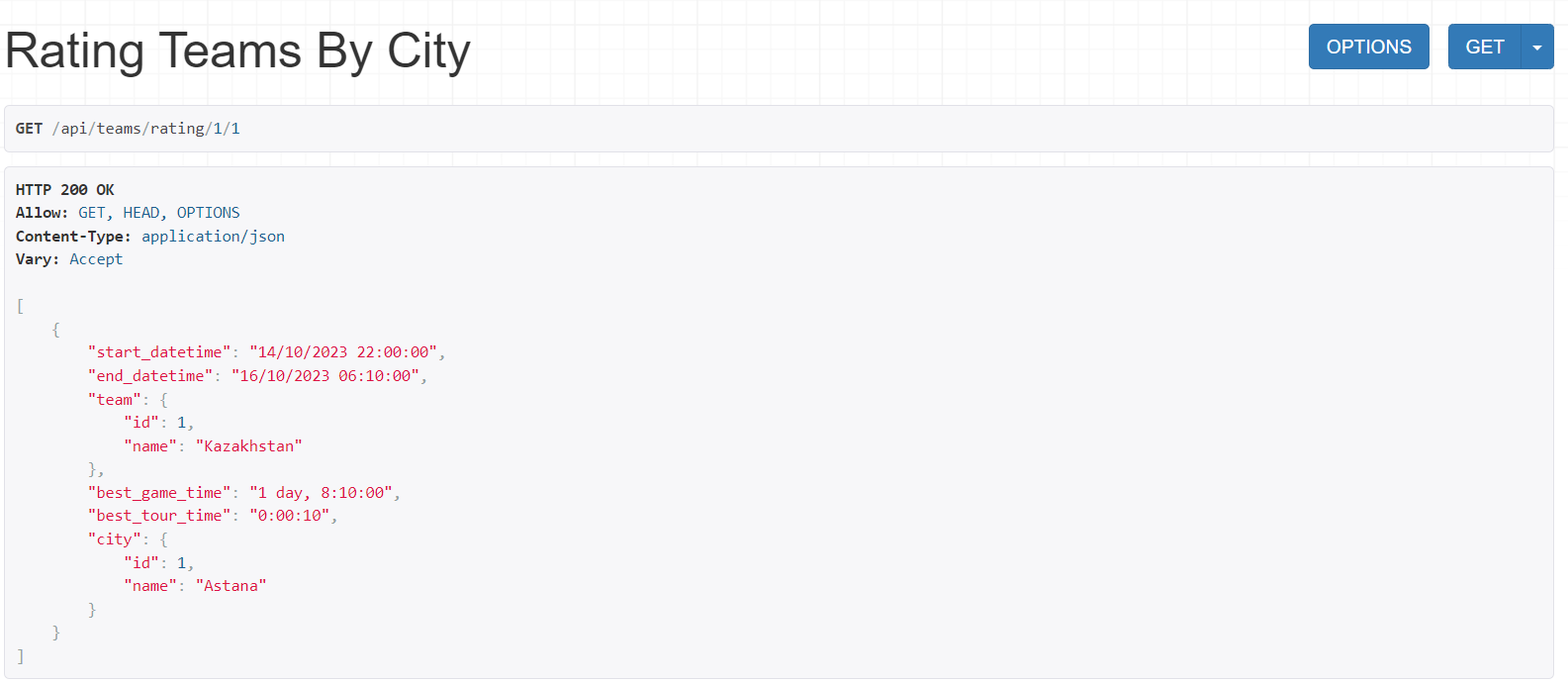Click the "0:00:10" best tour time value
1568x684 pixels.
point(290,516)
